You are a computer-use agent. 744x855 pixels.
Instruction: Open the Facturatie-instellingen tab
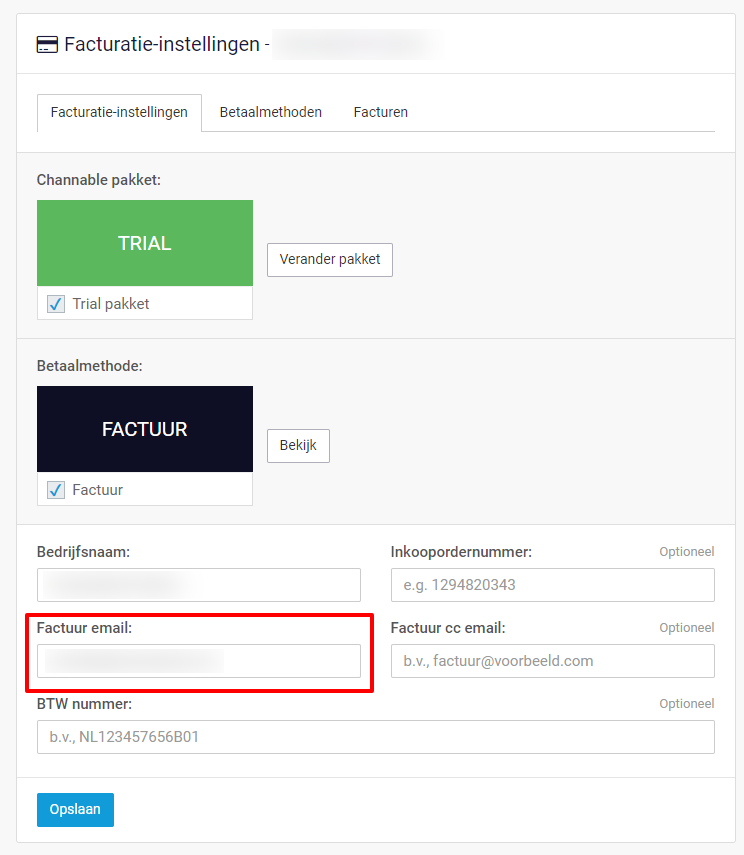[x=119, y=112]
